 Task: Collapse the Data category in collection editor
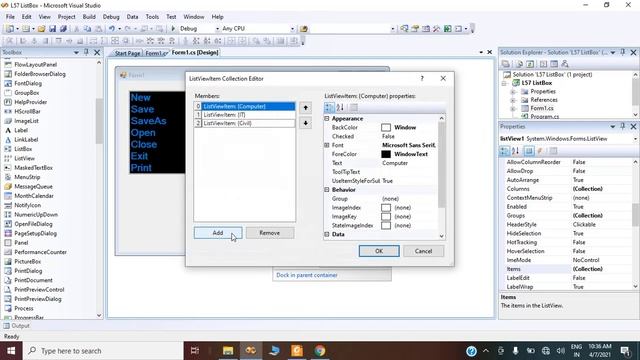(x=327, y=235)
